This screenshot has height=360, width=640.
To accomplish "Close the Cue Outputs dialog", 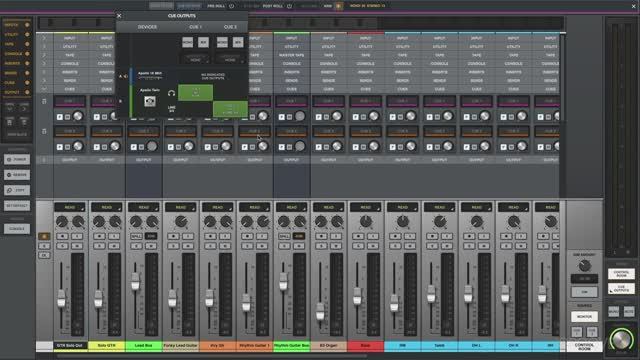I will pyautogui.click(x=119, y=16).
